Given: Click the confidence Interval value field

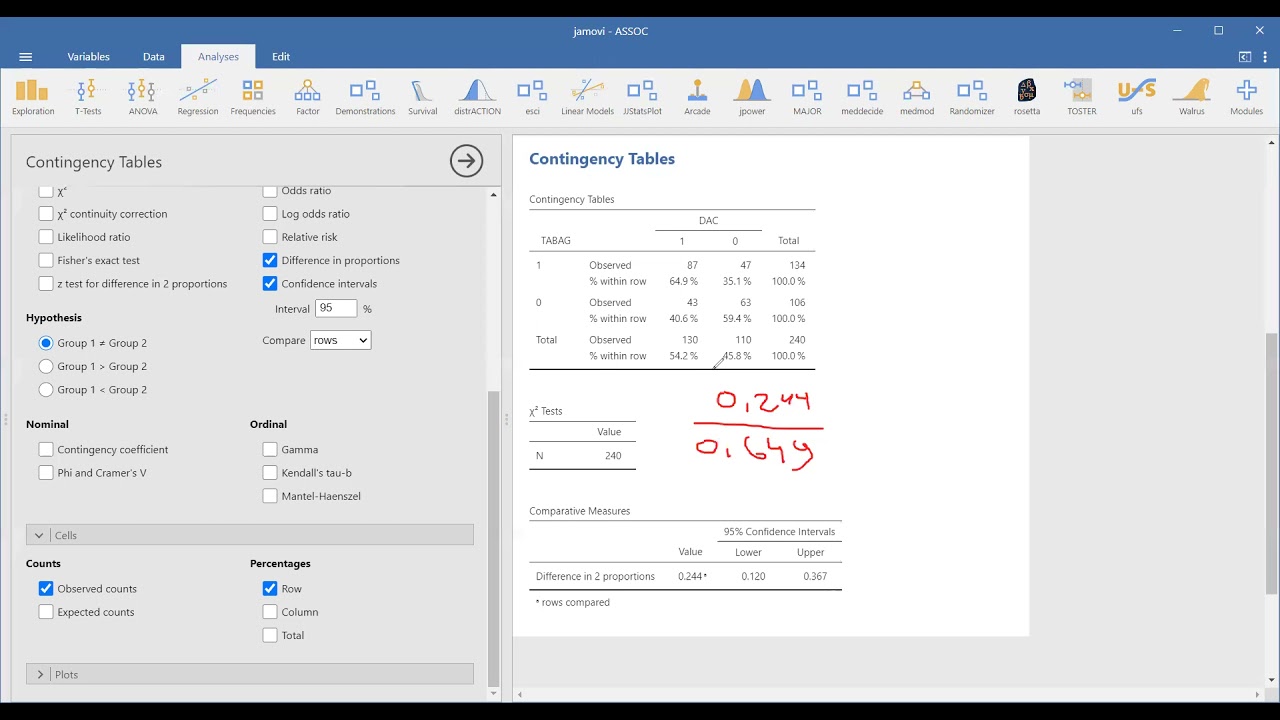Looking at the screenshot, I should [x=336, y=309].
